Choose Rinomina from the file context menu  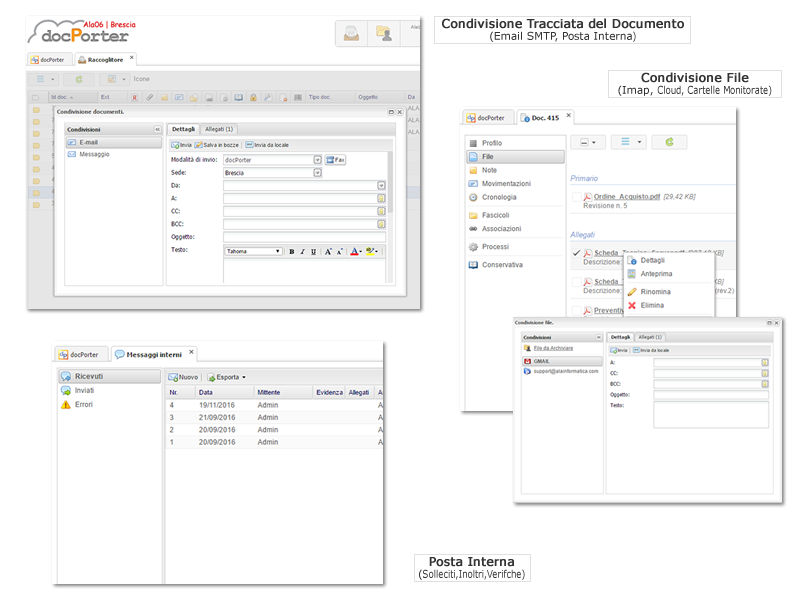(x=668, y=292)
